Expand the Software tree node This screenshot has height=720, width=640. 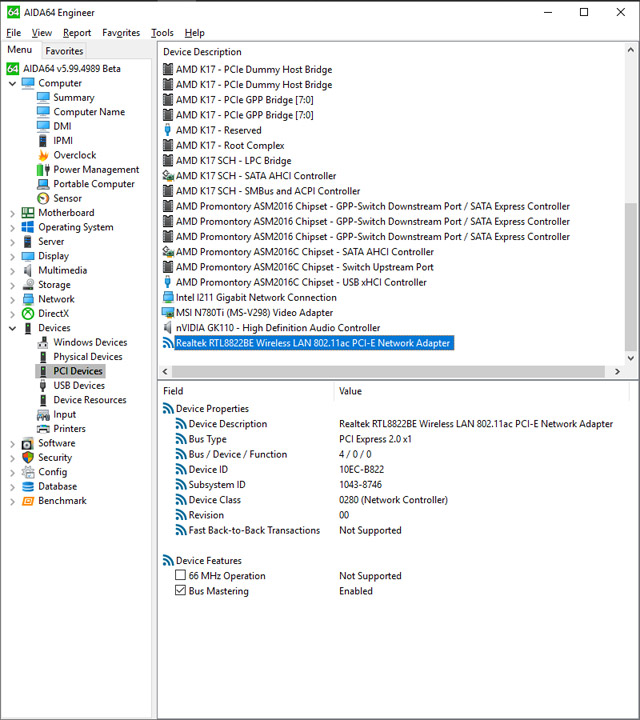pyautogui.click(x=12, y=444)
